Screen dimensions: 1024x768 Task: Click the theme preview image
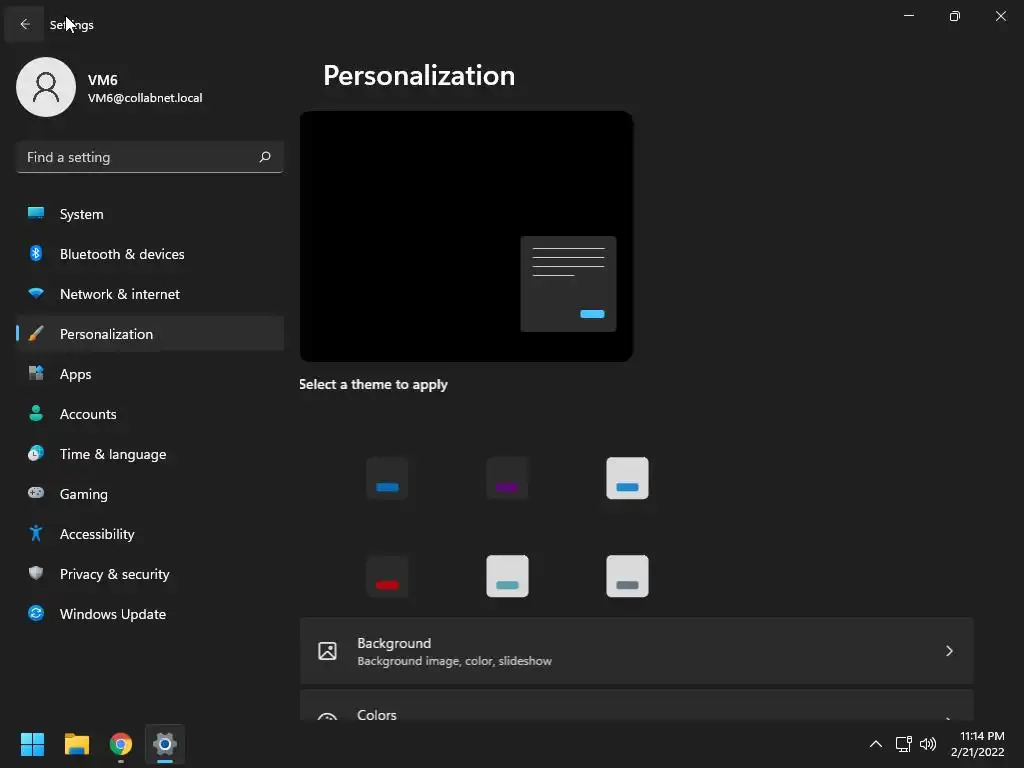(466, 236)
